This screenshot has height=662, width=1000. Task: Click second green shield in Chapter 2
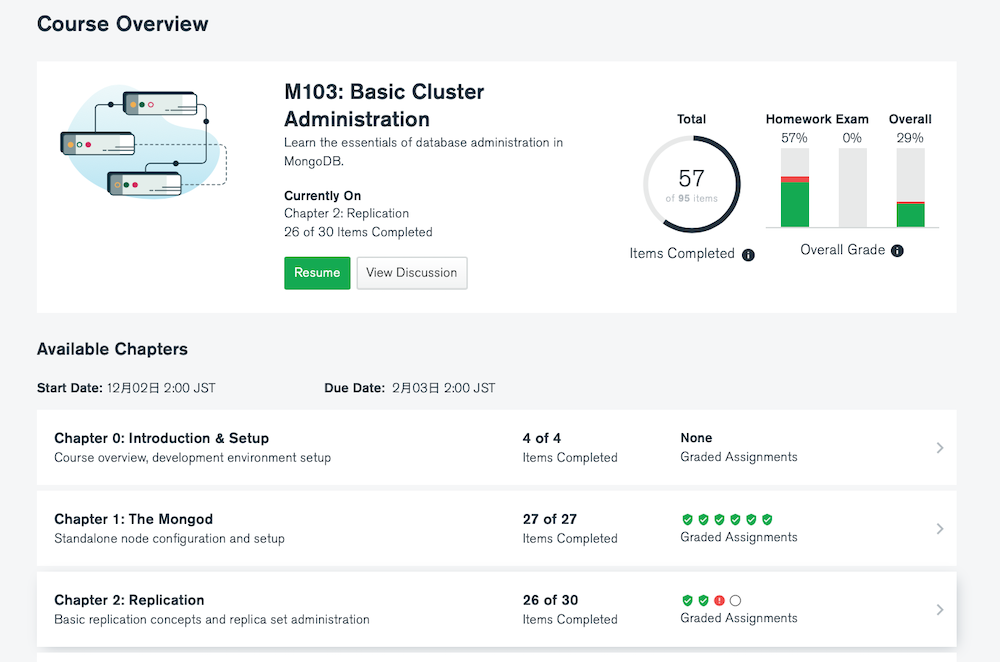703,600
